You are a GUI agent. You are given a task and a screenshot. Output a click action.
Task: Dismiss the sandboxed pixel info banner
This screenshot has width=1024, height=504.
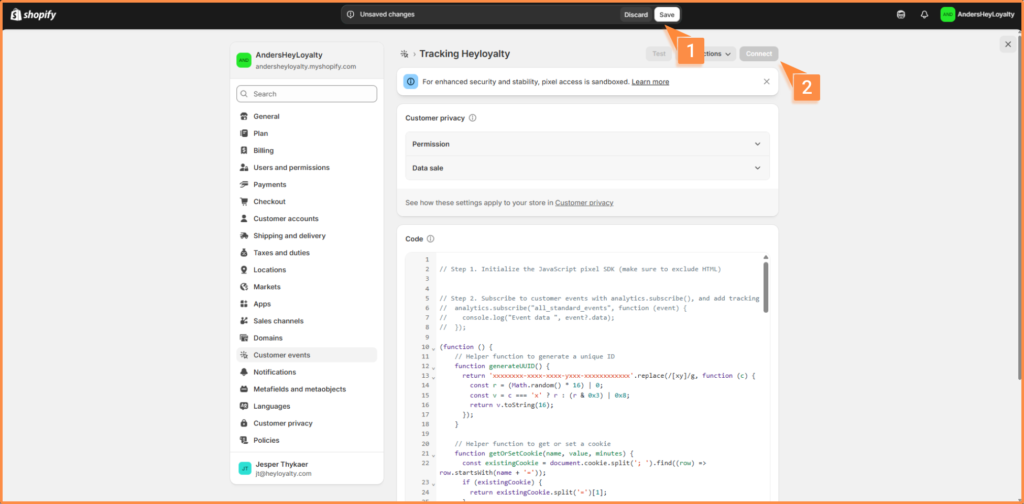coord(767,81)
